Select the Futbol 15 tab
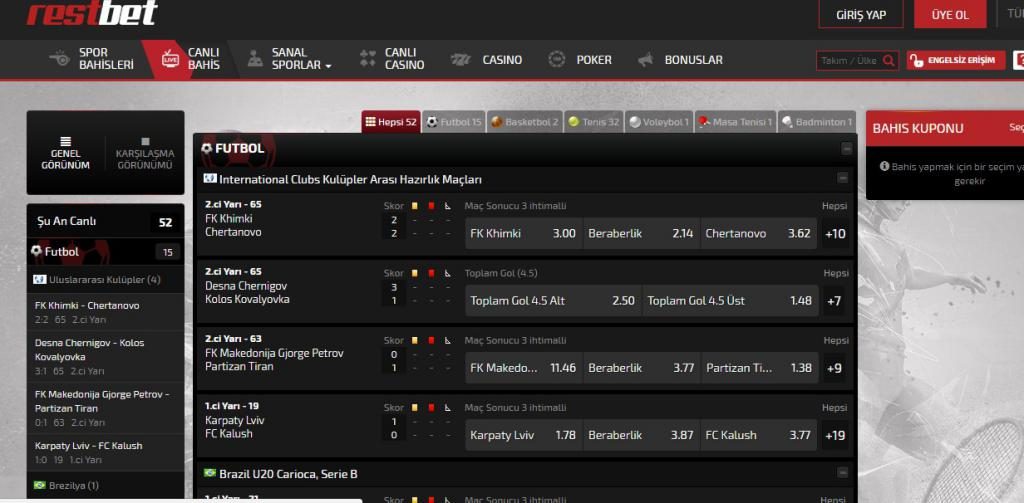 point(454,122)
